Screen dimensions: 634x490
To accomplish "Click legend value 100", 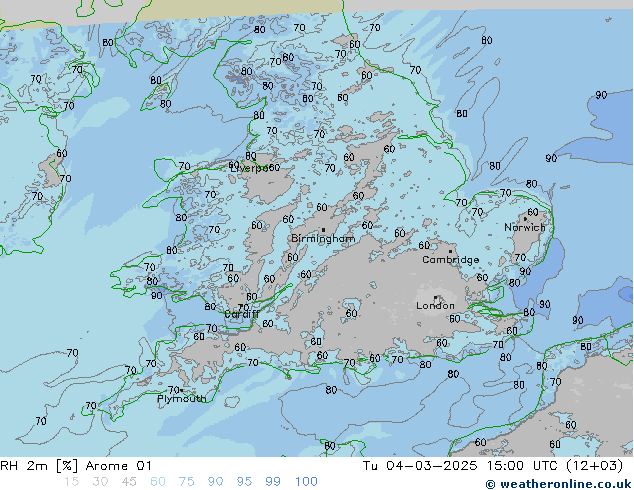I will point(306,482).
